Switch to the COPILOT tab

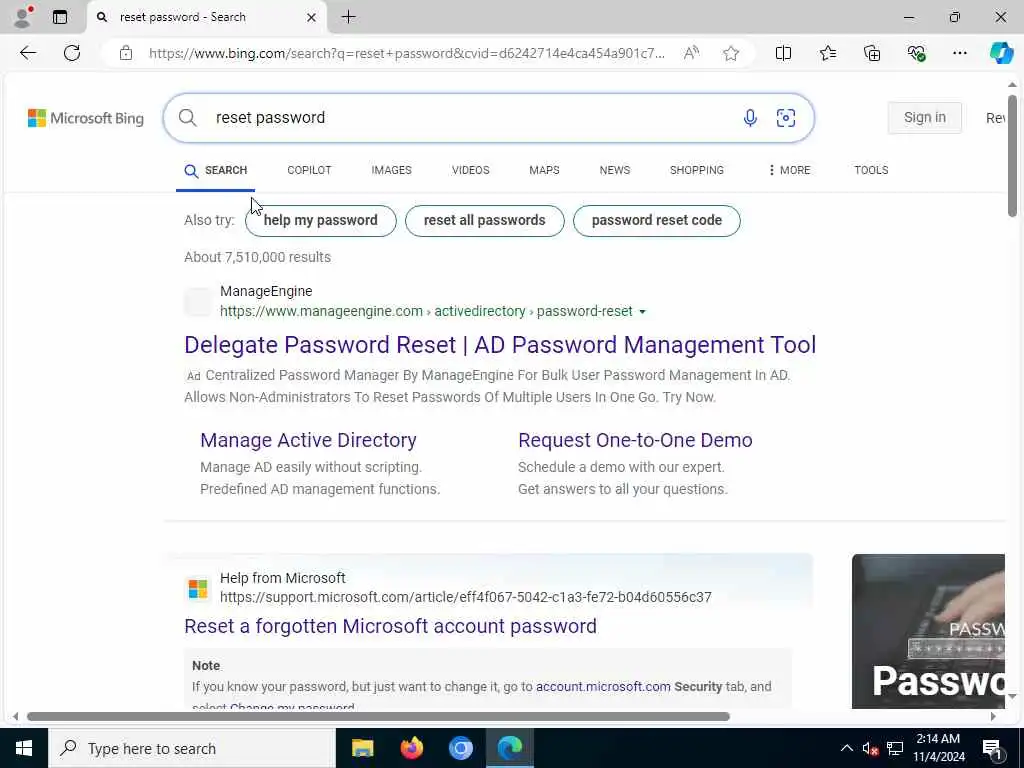coord(309,170)
